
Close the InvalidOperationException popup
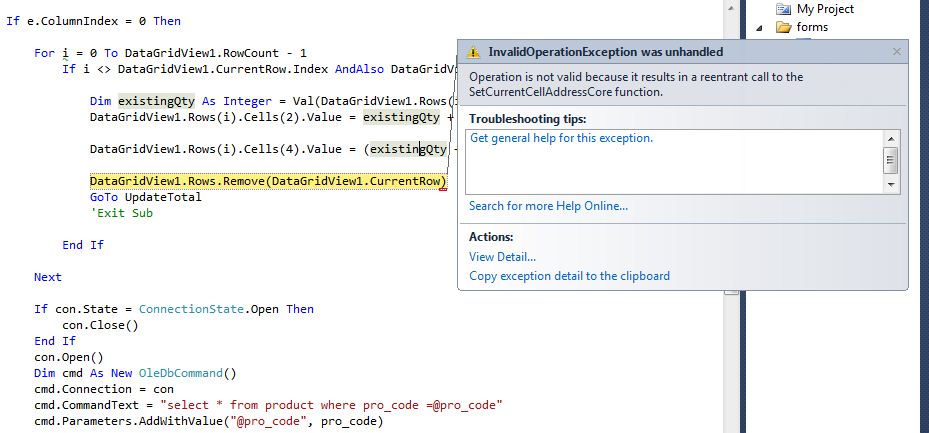click(896, 52)
